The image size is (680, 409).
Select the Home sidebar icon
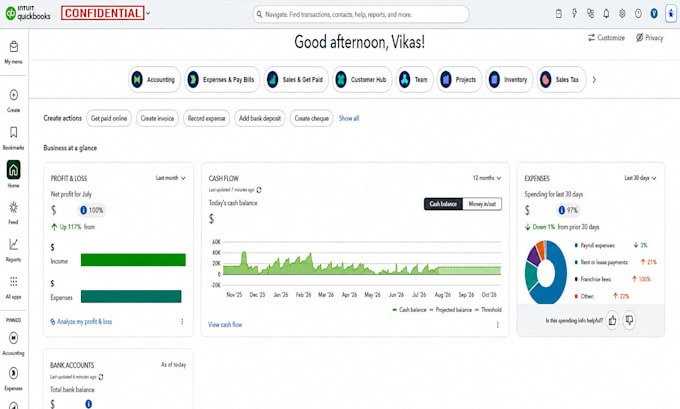(x=13, y=170)
